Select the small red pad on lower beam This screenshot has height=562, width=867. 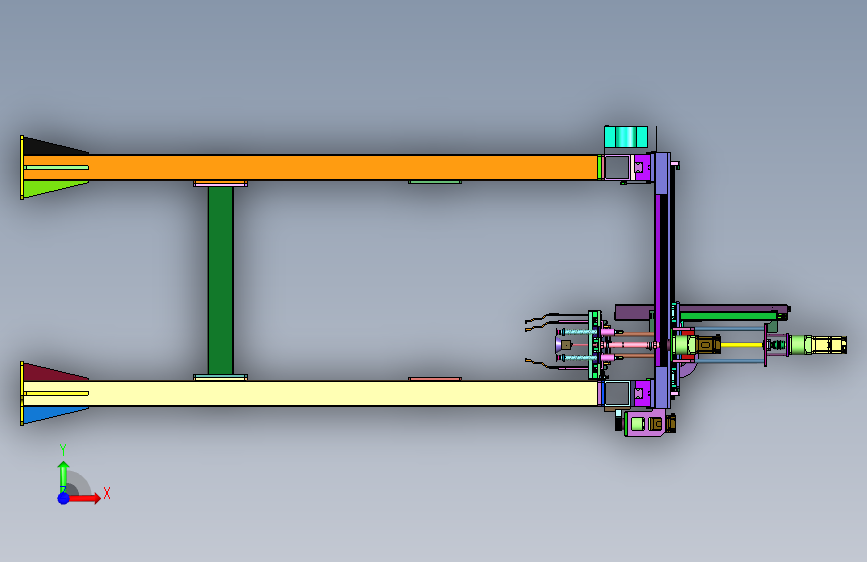(x=435, y=379)
